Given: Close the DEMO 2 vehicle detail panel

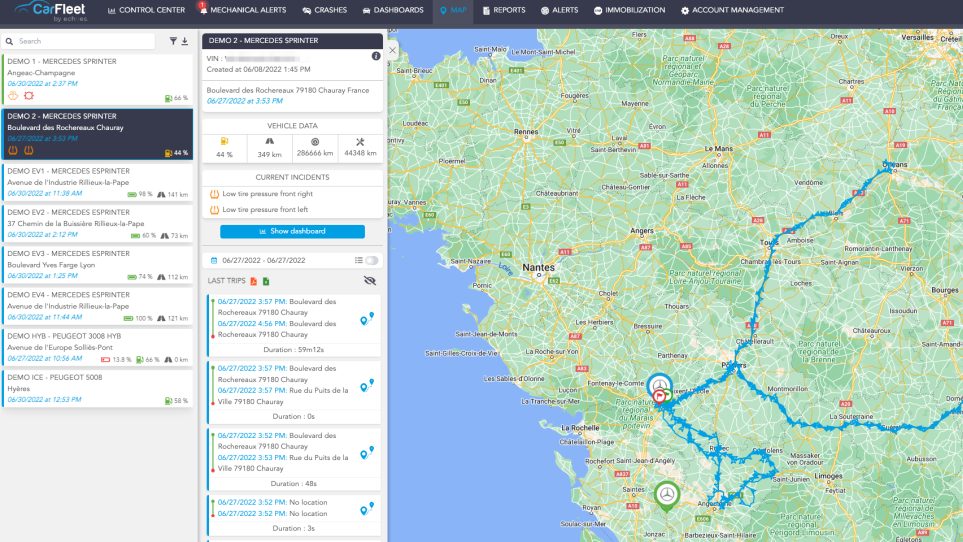Looking at the screenshot, I should pos(392,50).
